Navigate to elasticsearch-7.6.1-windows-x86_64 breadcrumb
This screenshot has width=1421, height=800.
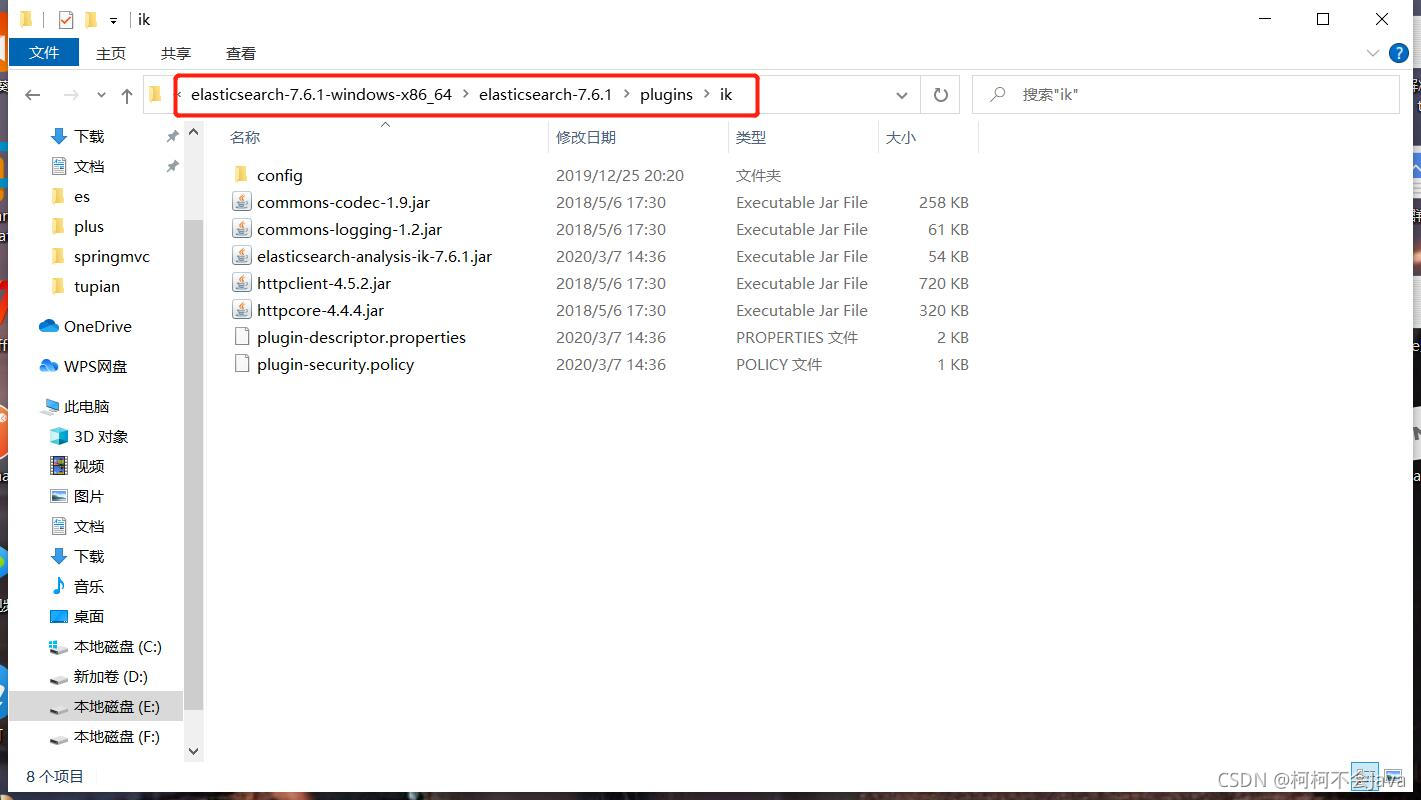pyautogui.click(x=321, y=95)
